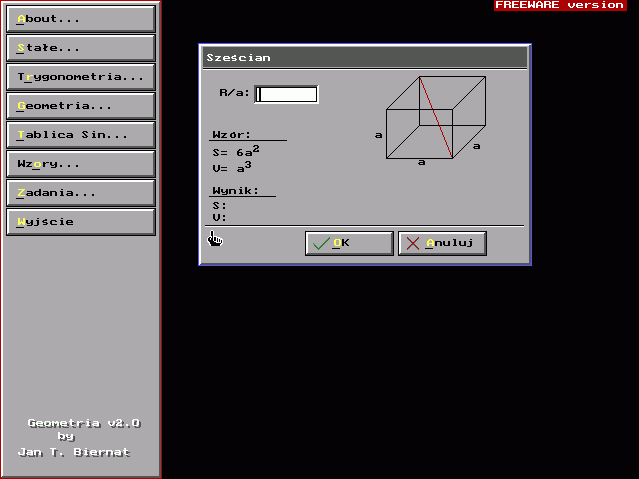Open the Tablica Sin... menu
This screenshot has height=479, width=639.
coord(81,135)
